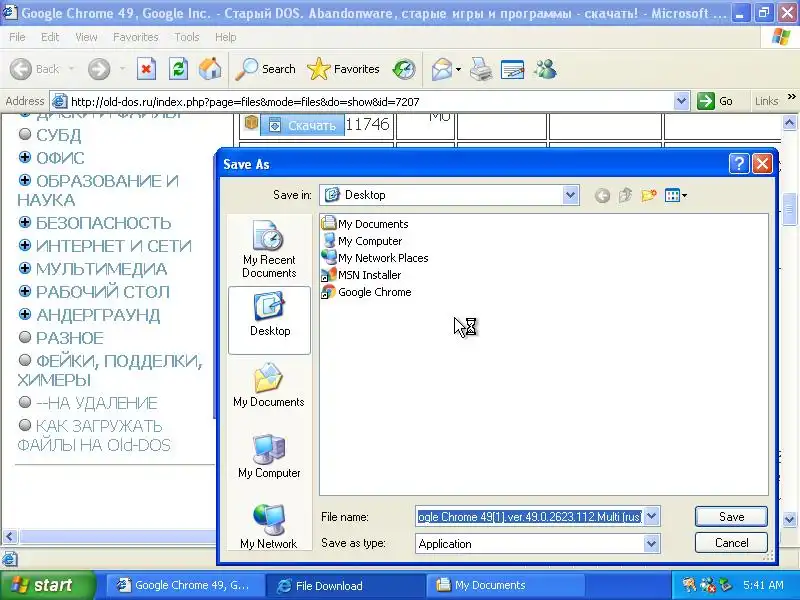Switch to File Download taskbar item
This screenshot has width=800, height=600.
[344, 585]
